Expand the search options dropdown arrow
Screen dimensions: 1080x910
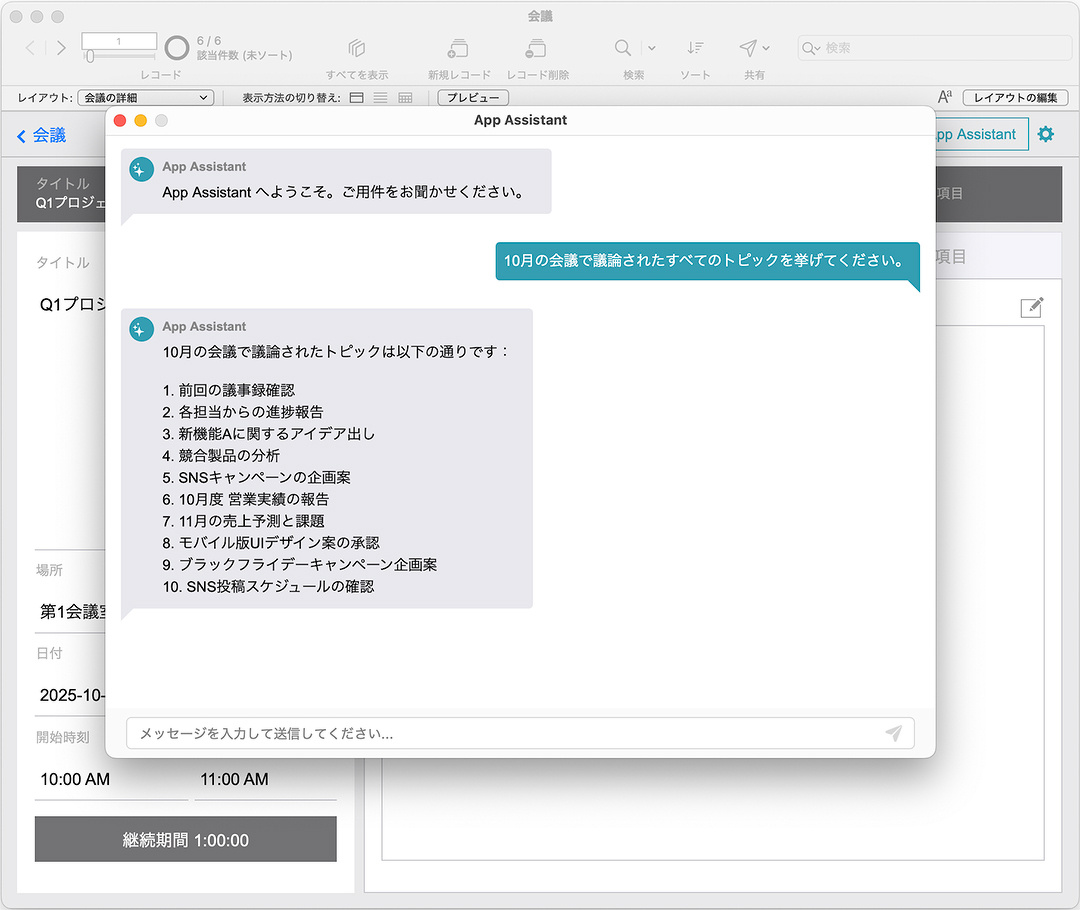(652, 48)
